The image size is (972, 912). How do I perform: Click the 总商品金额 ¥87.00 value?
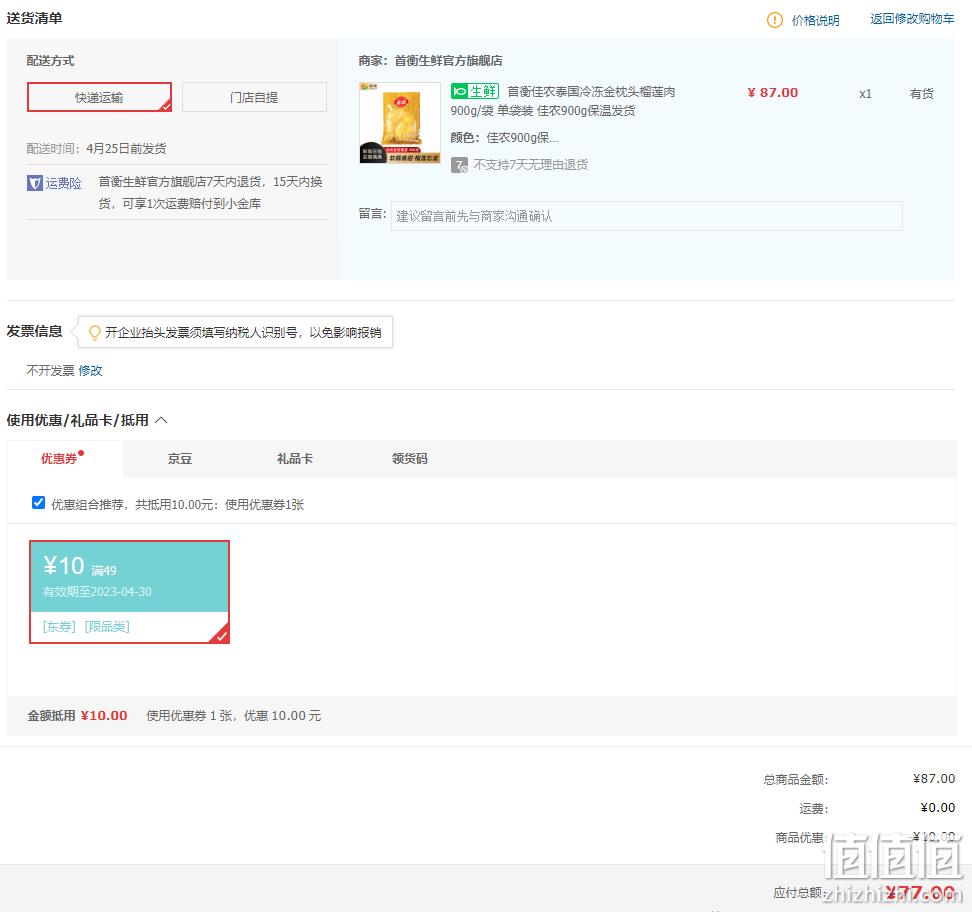click(x=934, y=779)
